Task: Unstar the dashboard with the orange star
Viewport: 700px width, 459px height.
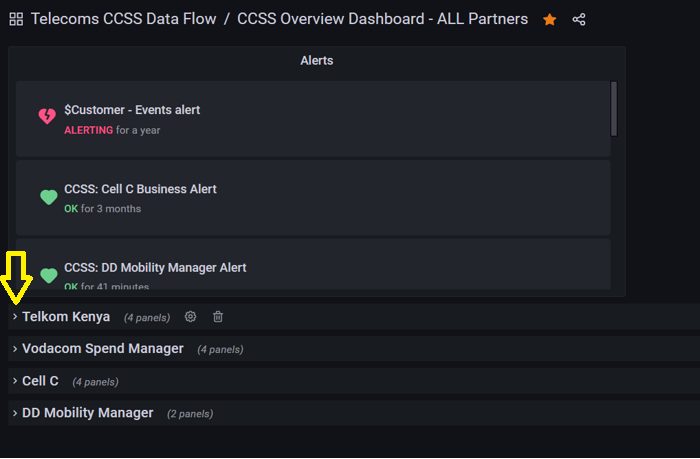Action: point(550,19)
